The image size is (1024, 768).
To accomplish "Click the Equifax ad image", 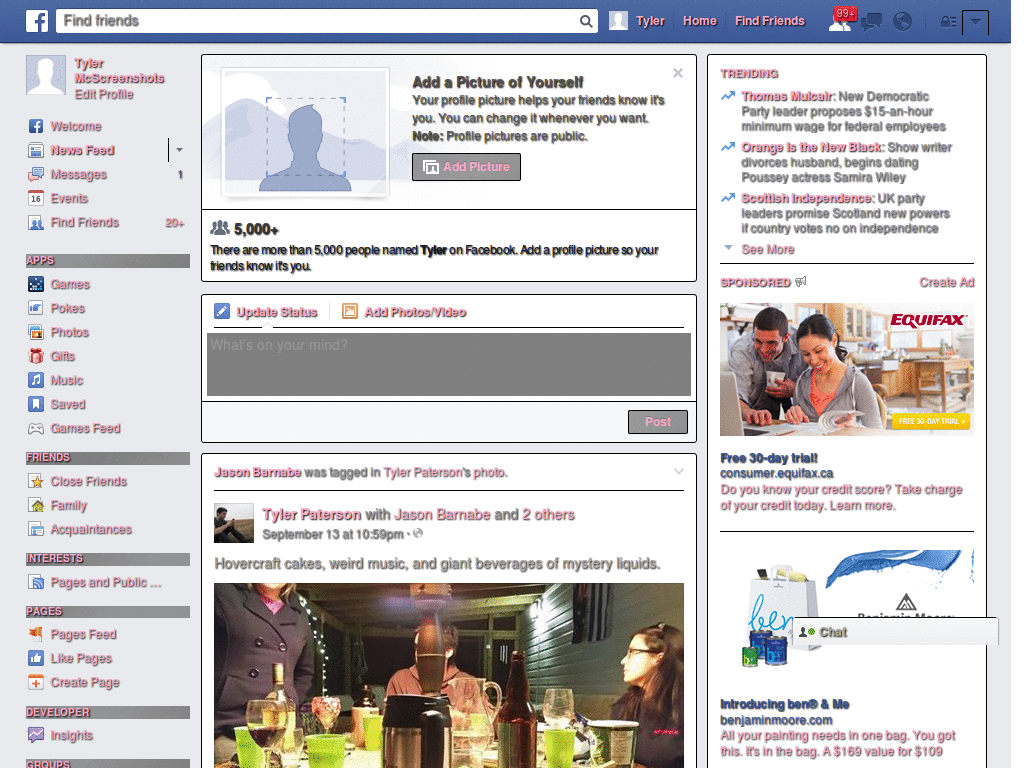I will click(x=846, y=370).
